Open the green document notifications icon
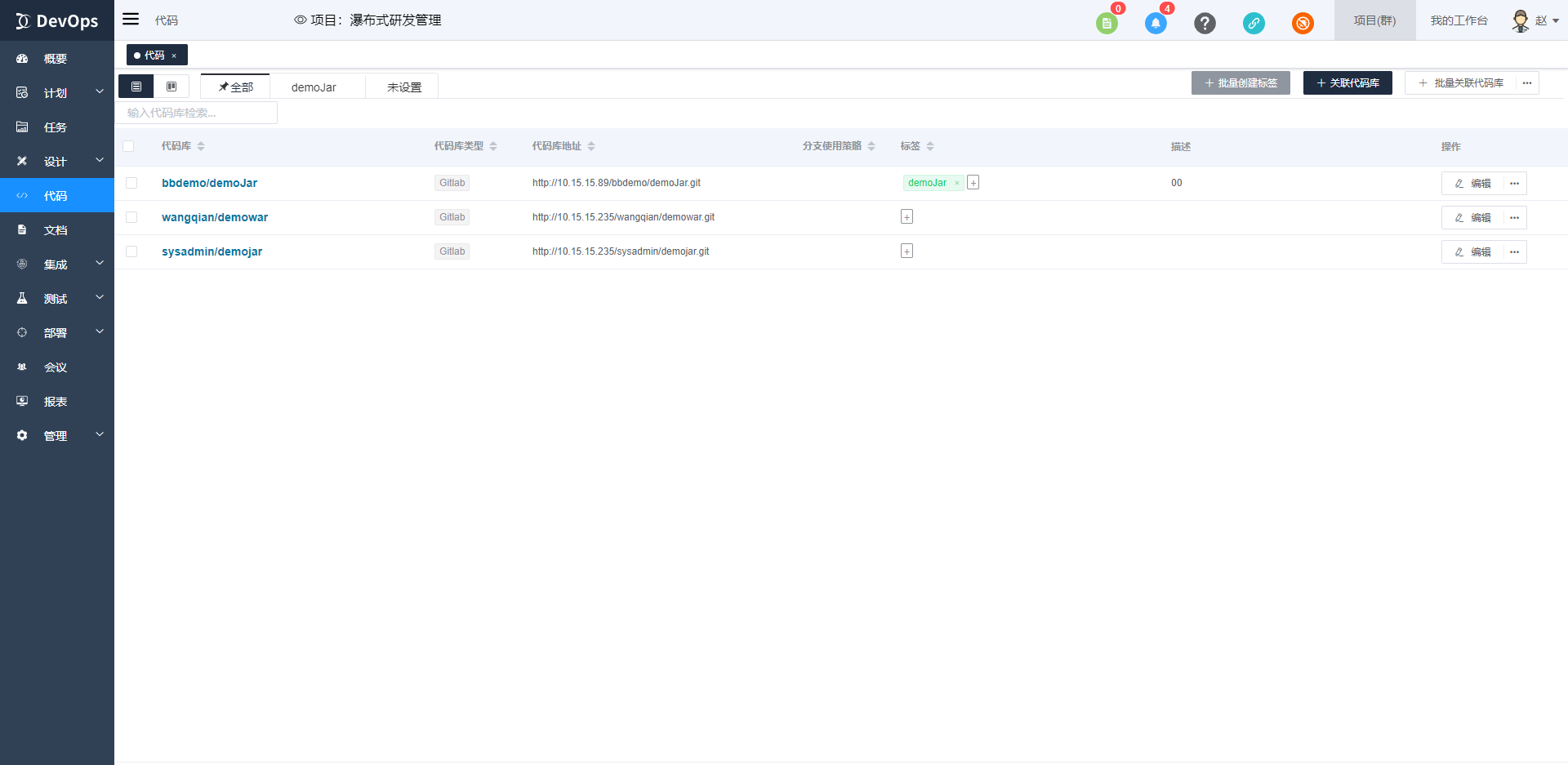Viewport: 1568px width, 765px height. (1107, 23)
